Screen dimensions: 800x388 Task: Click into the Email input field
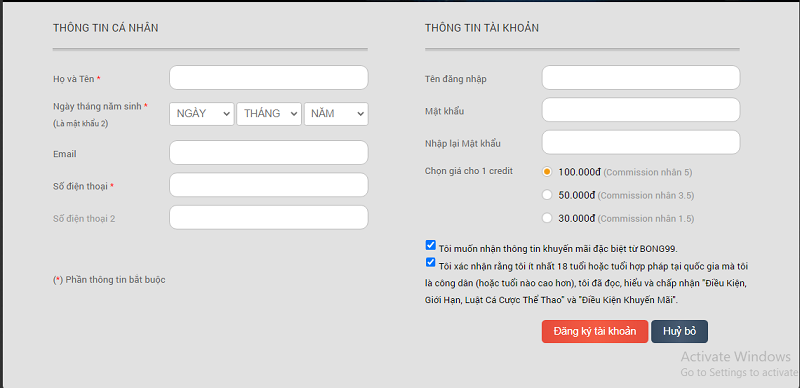tap(268, 153)
